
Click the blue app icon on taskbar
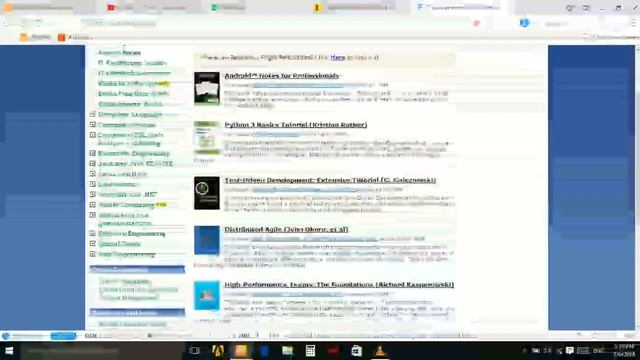pyautogui.click(x=264, y=351)
